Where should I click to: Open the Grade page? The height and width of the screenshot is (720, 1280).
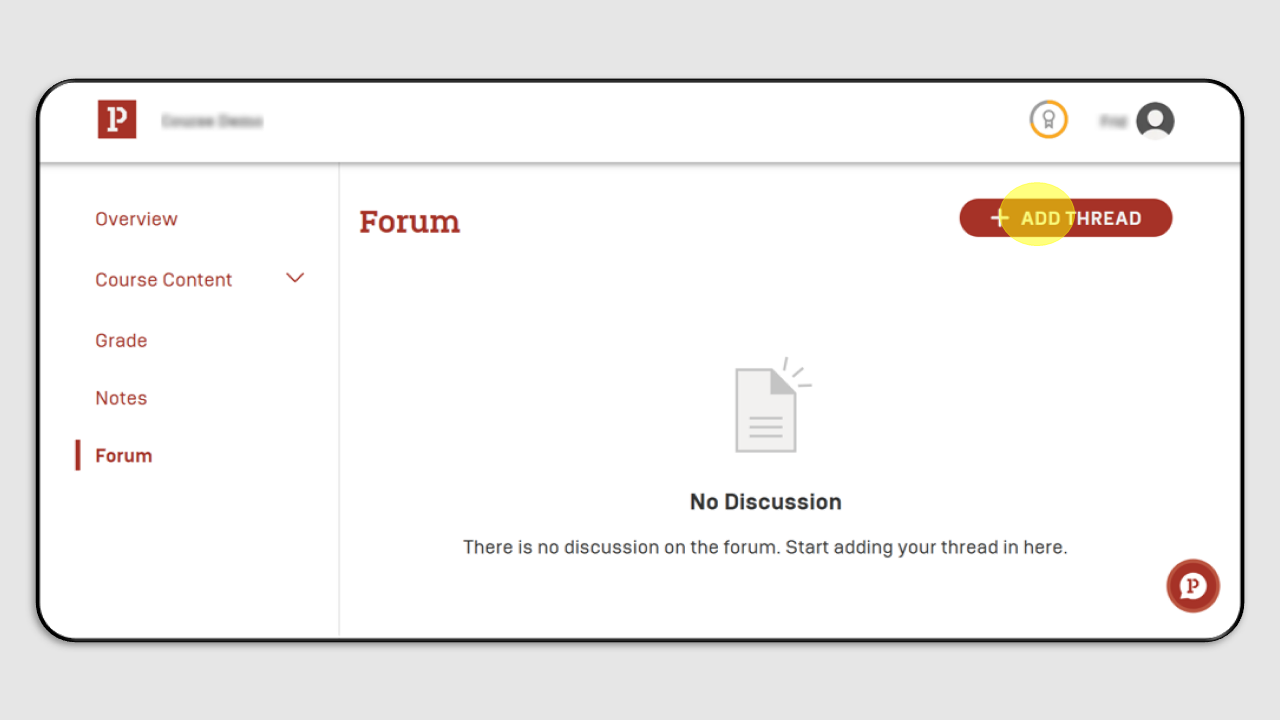121,341
